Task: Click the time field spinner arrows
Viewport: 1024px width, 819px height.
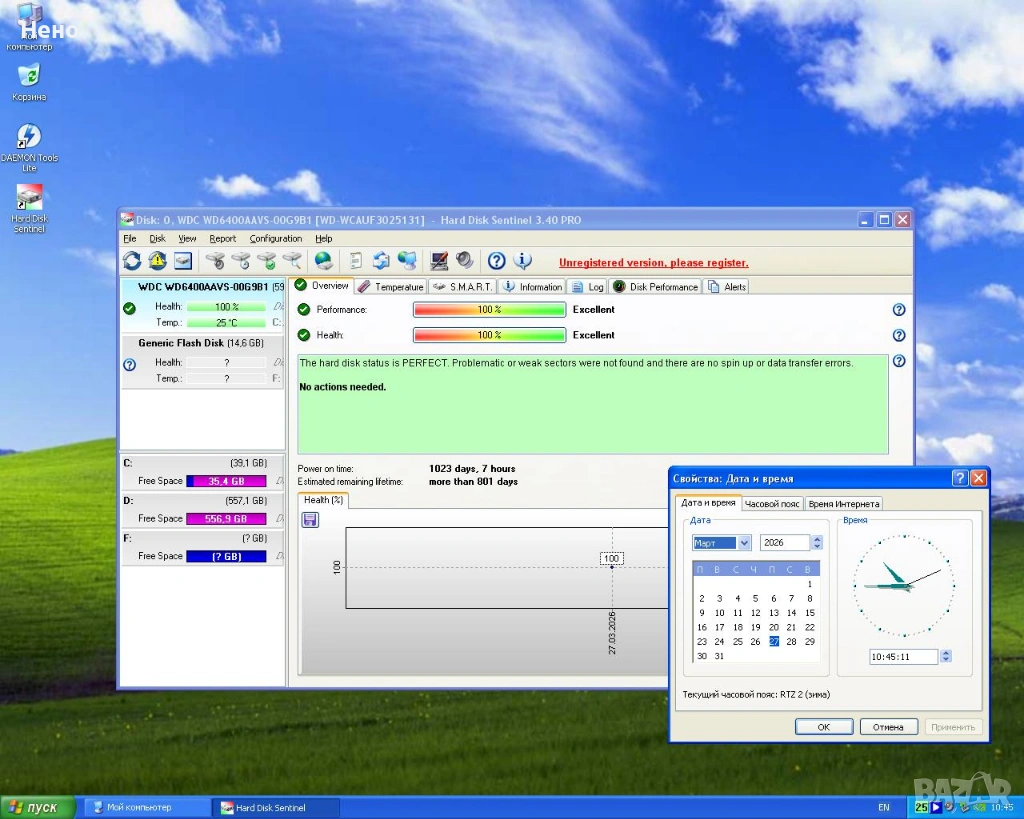Action: 946,657
